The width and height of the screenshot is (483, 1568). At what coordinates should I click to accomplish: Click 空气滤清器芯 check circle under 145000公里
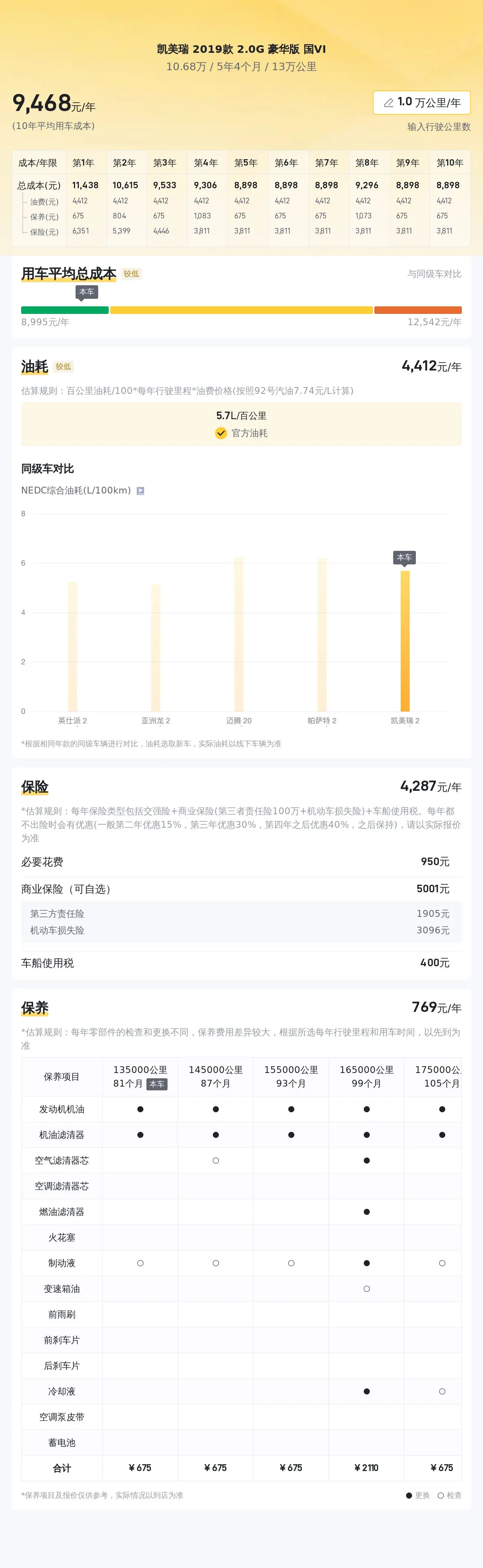[215, 1161]
